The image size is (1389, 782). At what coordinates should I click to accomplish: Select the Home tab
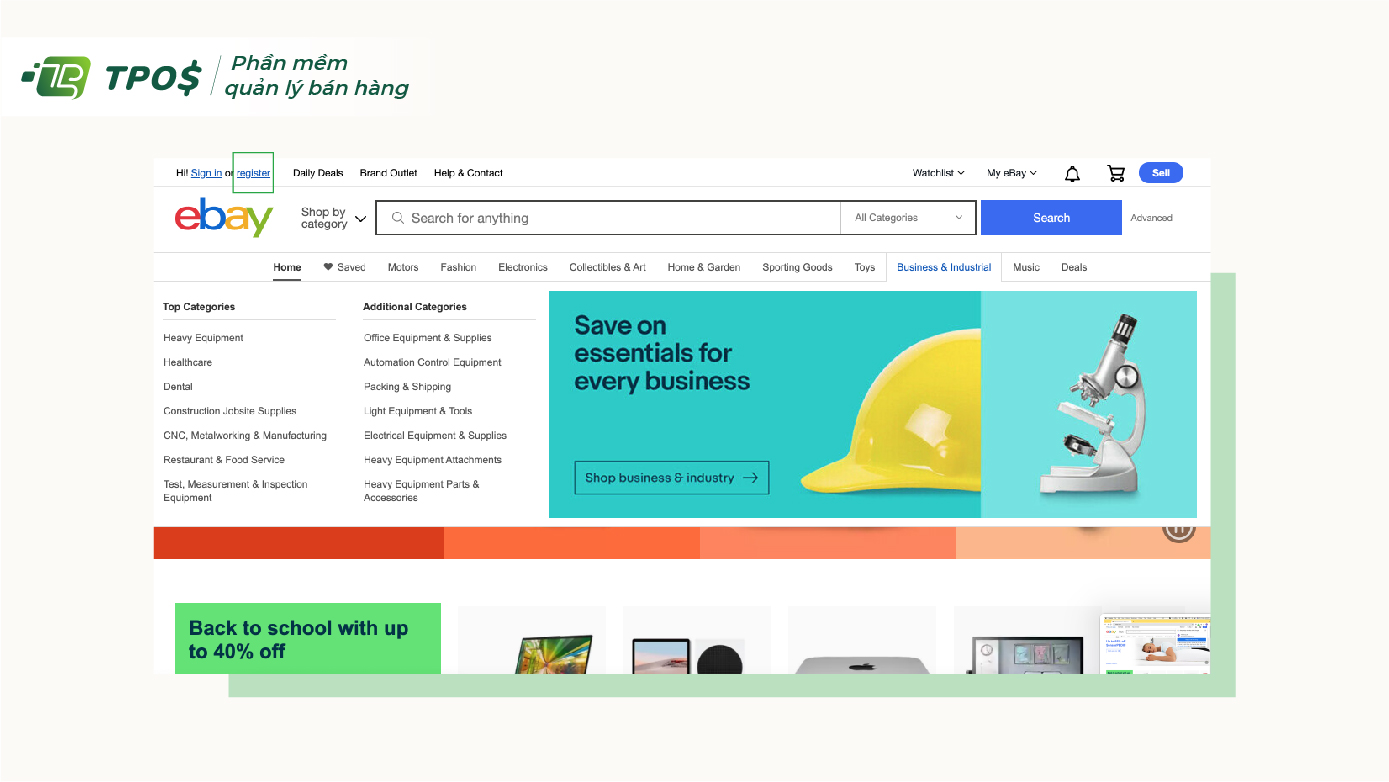(287, 267)
